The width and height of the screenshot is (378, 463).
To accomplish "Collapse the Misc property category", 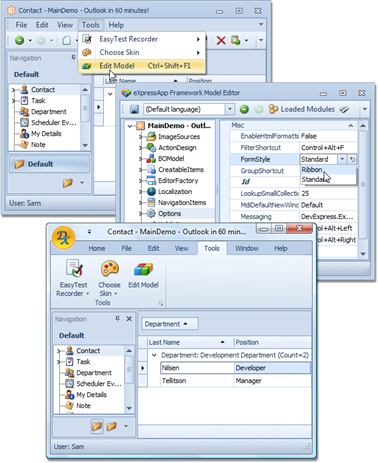I will [x=351, y=126].
